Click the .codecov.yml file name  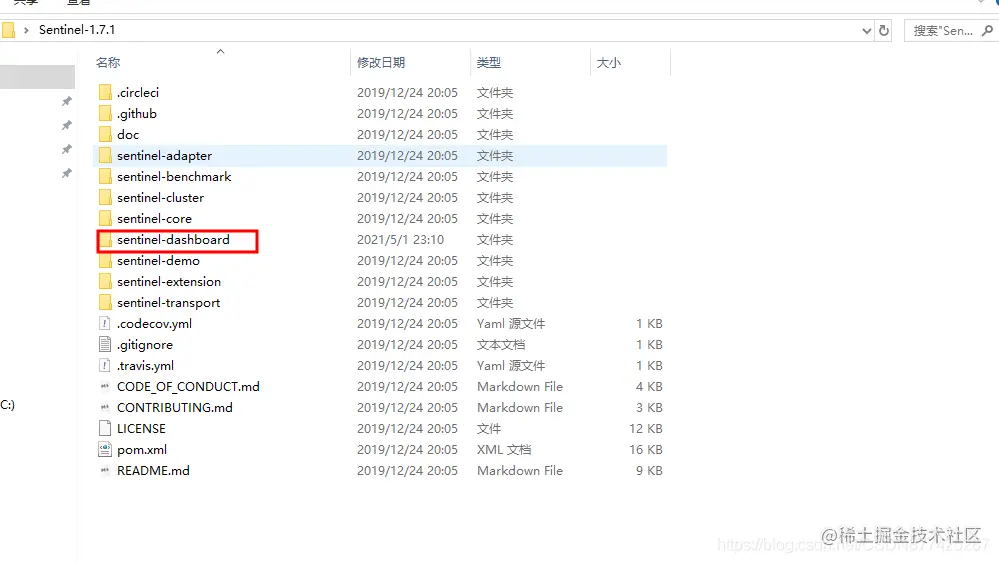pos(154,324)
